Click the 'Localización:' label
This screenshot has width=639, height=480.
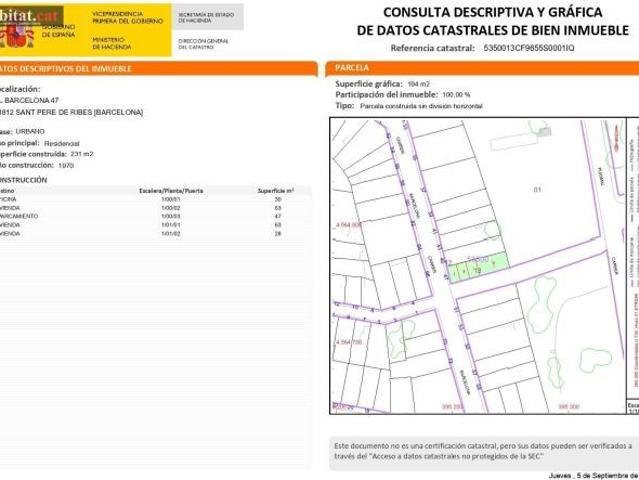pos(20,89)
